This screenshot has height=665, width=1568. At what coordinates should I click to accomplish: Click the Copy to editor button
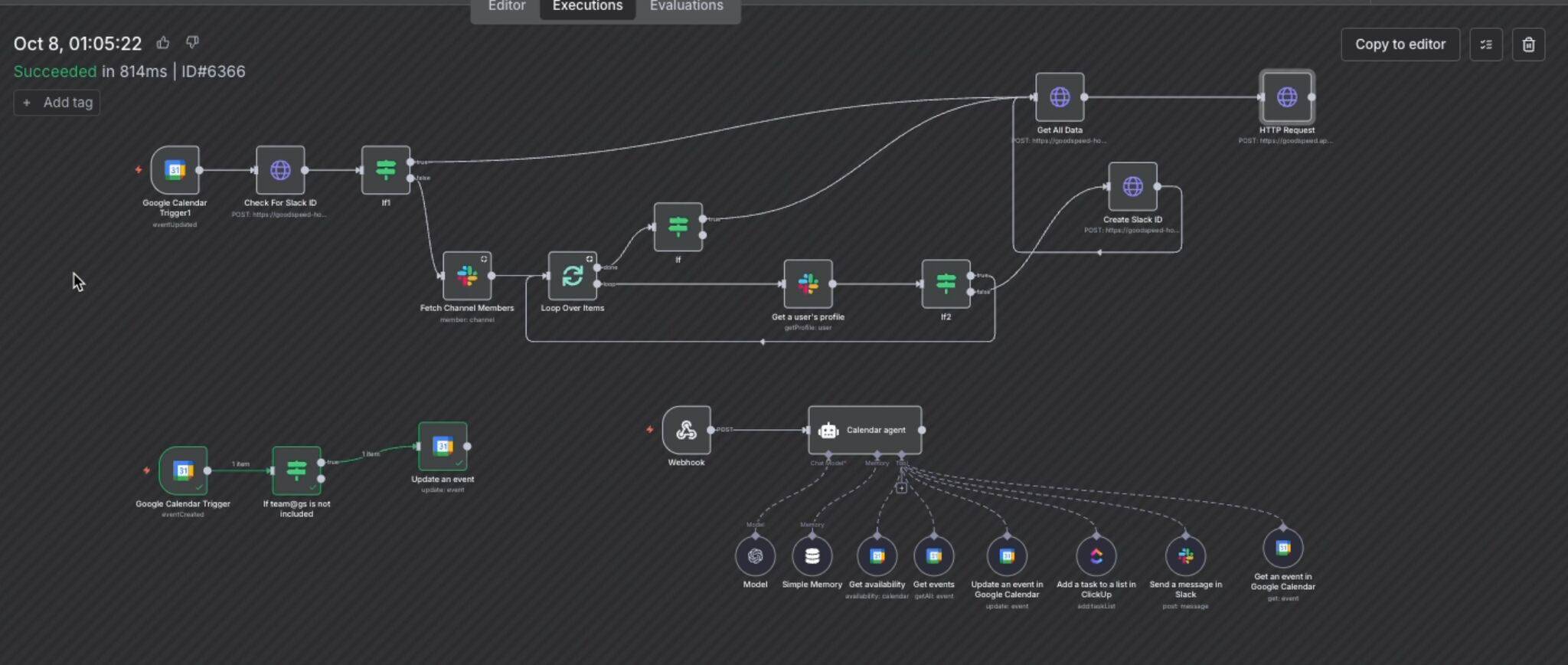[x=1400, y=44]
